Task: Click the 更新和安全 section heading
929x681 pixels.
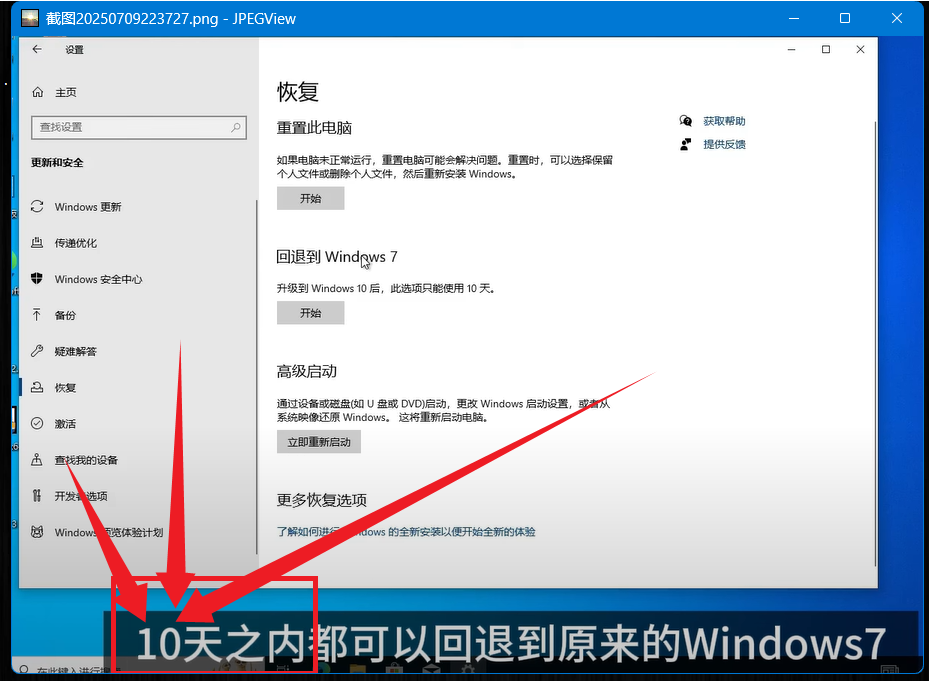Action: [x=57, y=162]
